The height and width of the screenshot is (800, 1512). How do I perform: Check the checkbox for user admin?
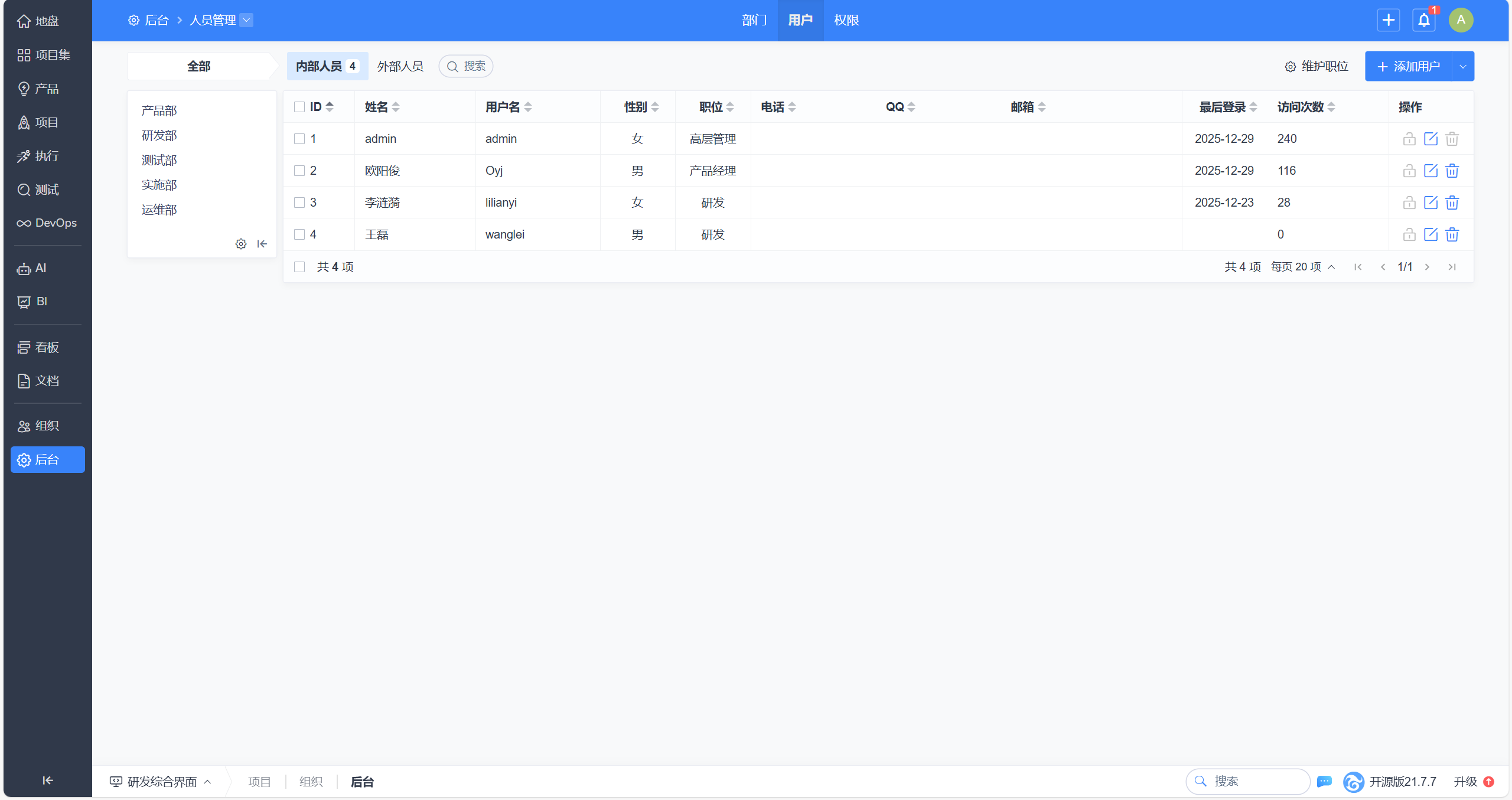(x=299, y=139)
